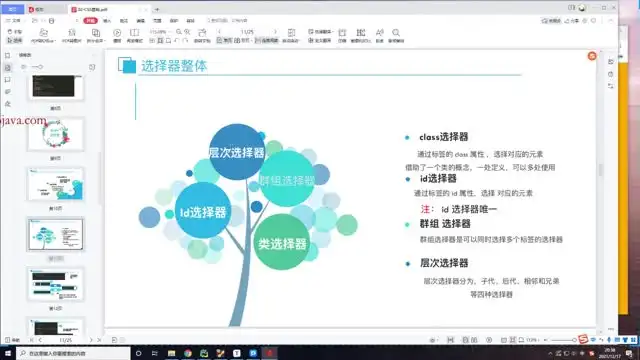Image resolution: width=640 pixels, height=360 pixels.
Task: Open the file menu dropdown
Action: click(x=13, y=20)
